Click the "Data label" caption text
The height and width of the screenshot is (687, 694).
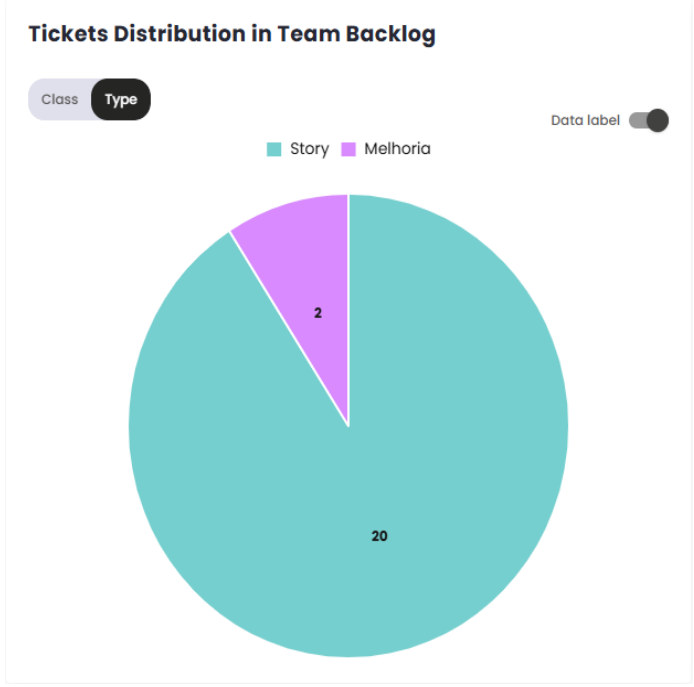click(x=585, y=121)
